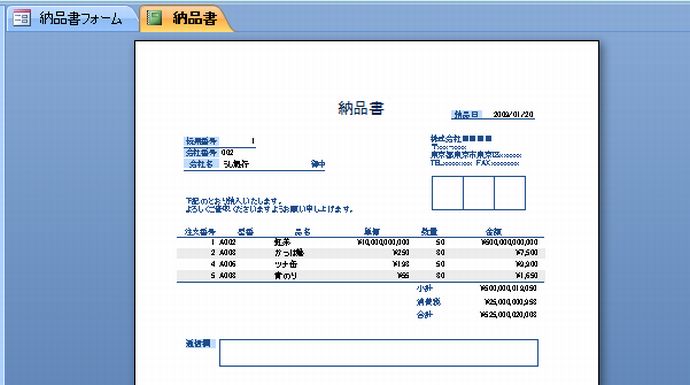Click the delivery date value 2009/01/20
The image size is (690, 385).
(513, 114)
